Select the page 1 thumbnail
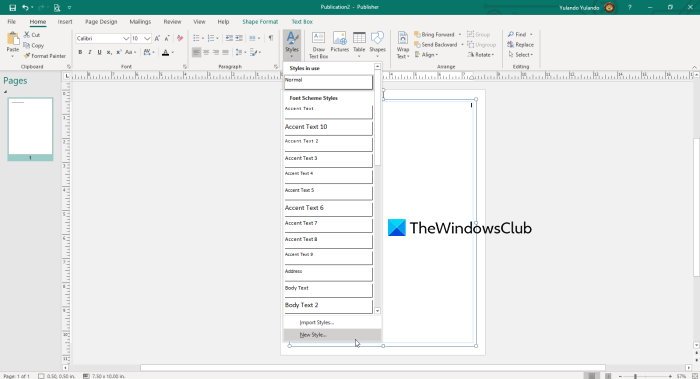This screenshot has width=700, height=379. [30, 129]
